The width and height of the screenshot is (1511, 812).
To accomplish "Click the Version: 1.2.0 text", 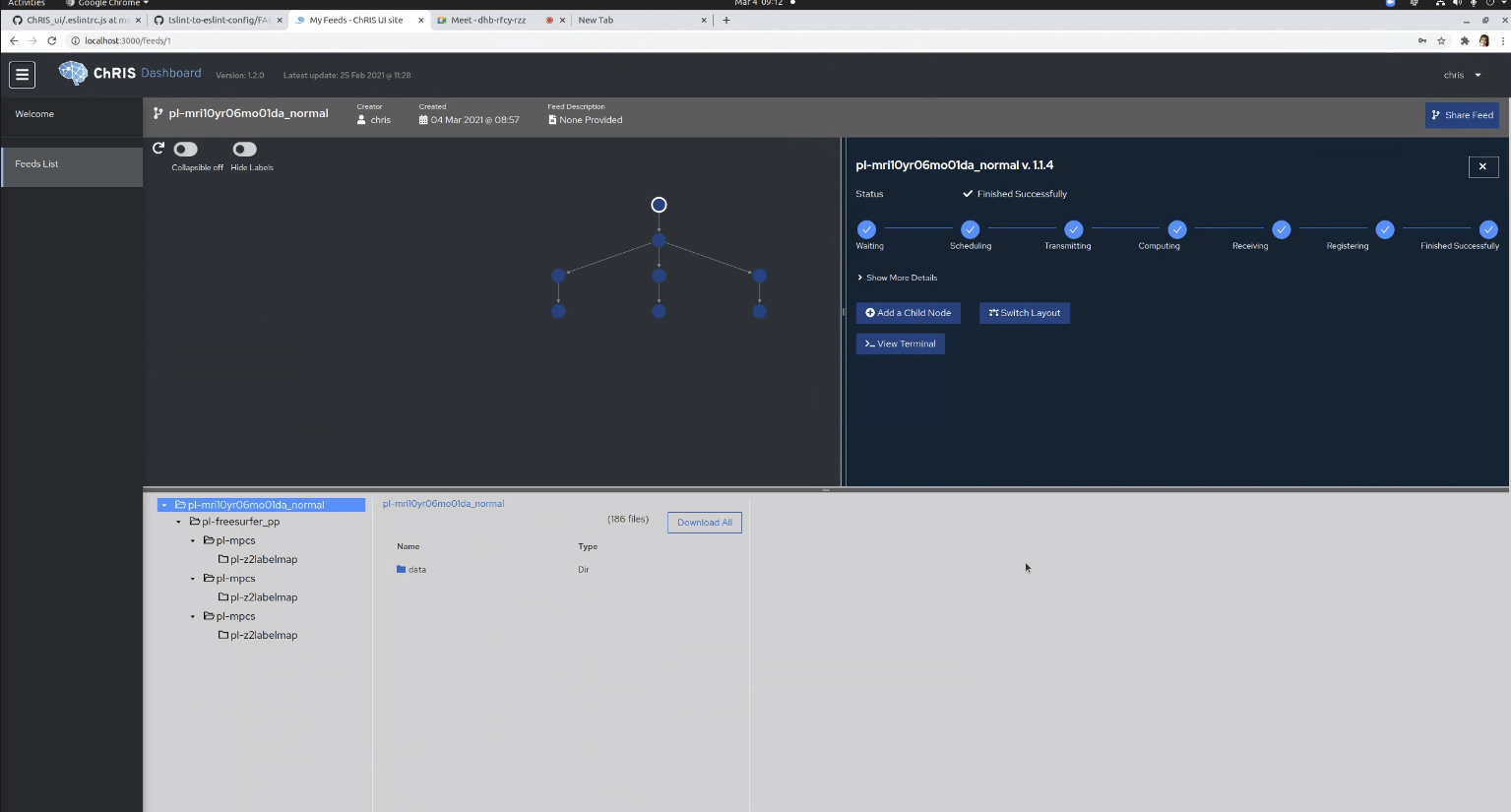I will tap(240, 75).
